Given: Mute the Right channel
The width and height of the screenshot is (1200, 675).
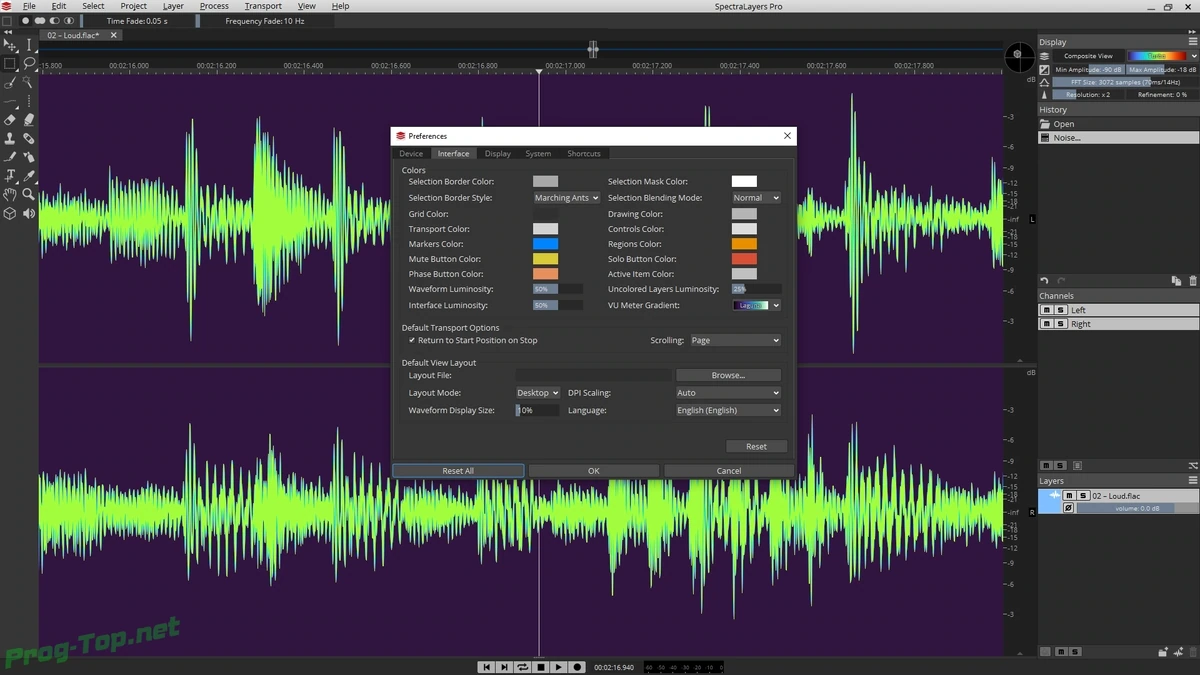Looking at the screenshot, I should 1047,324.
